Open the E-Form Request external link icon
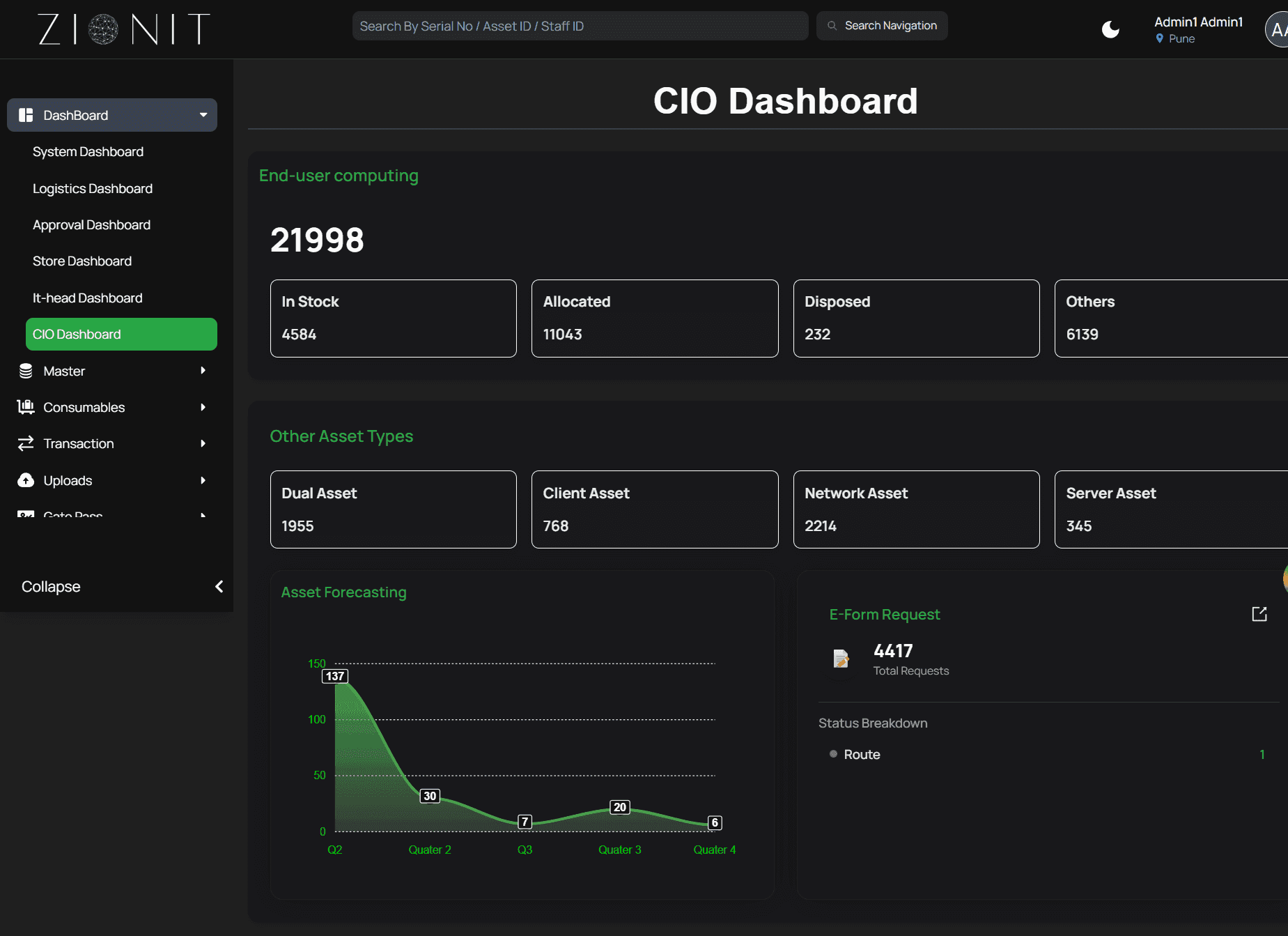 tap(1259, 614)
